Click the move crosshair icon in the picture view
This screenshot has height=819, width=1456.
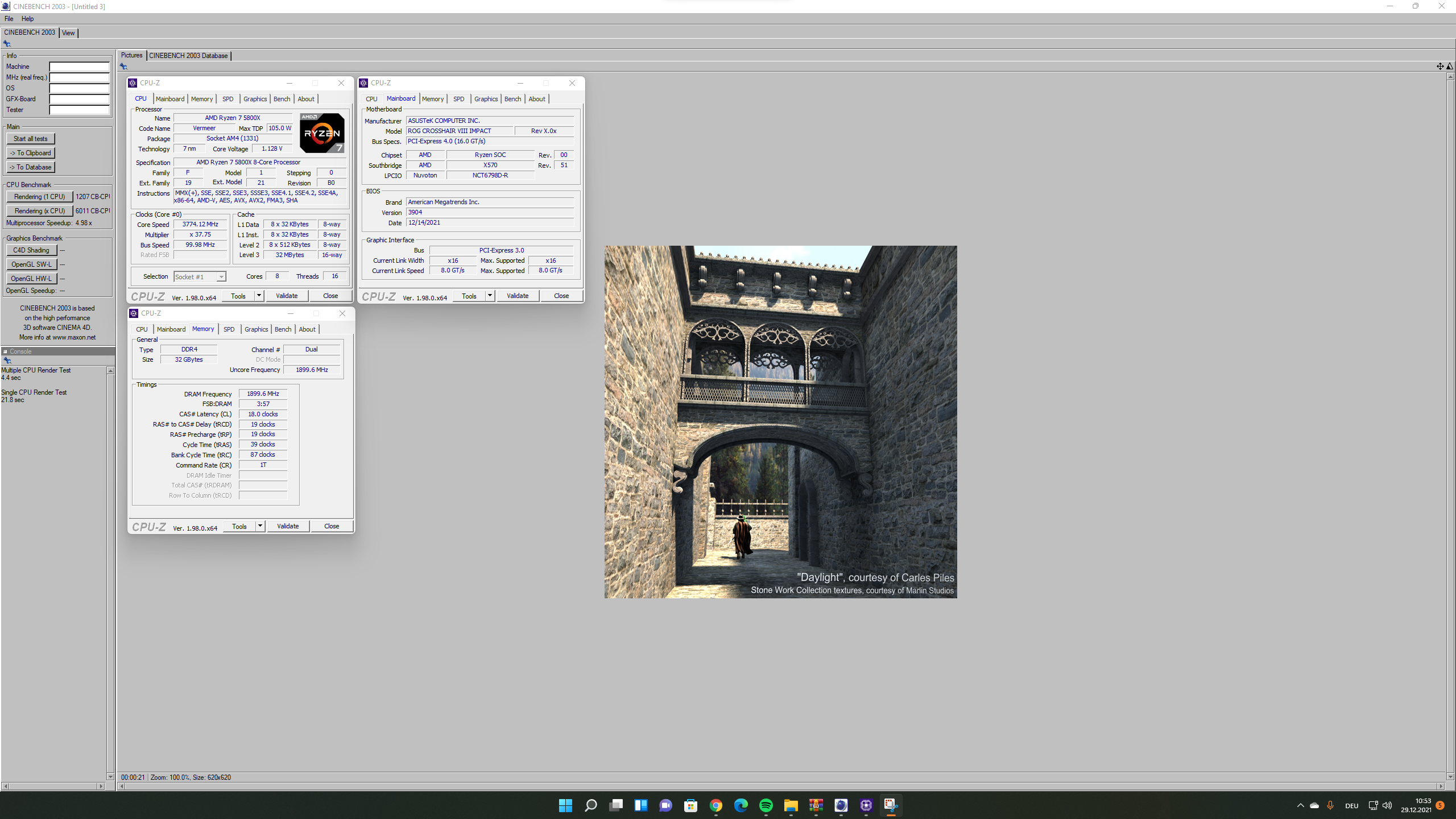pos(1440,67)
